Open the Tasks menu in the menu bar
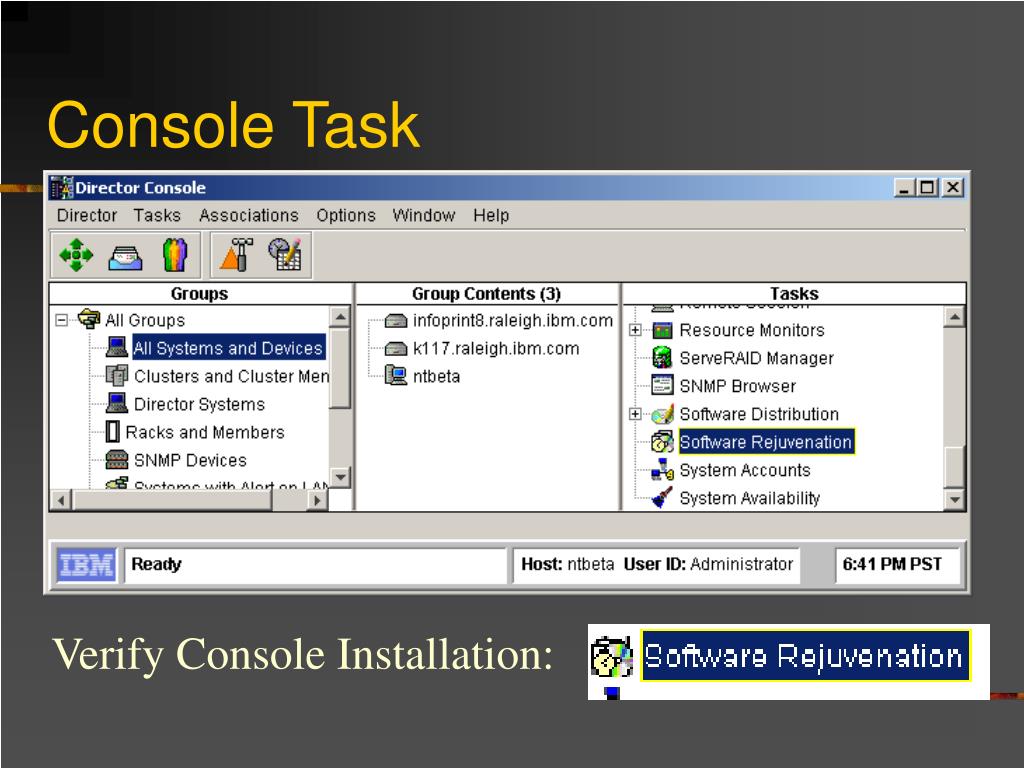 click(x=157, y=216)
